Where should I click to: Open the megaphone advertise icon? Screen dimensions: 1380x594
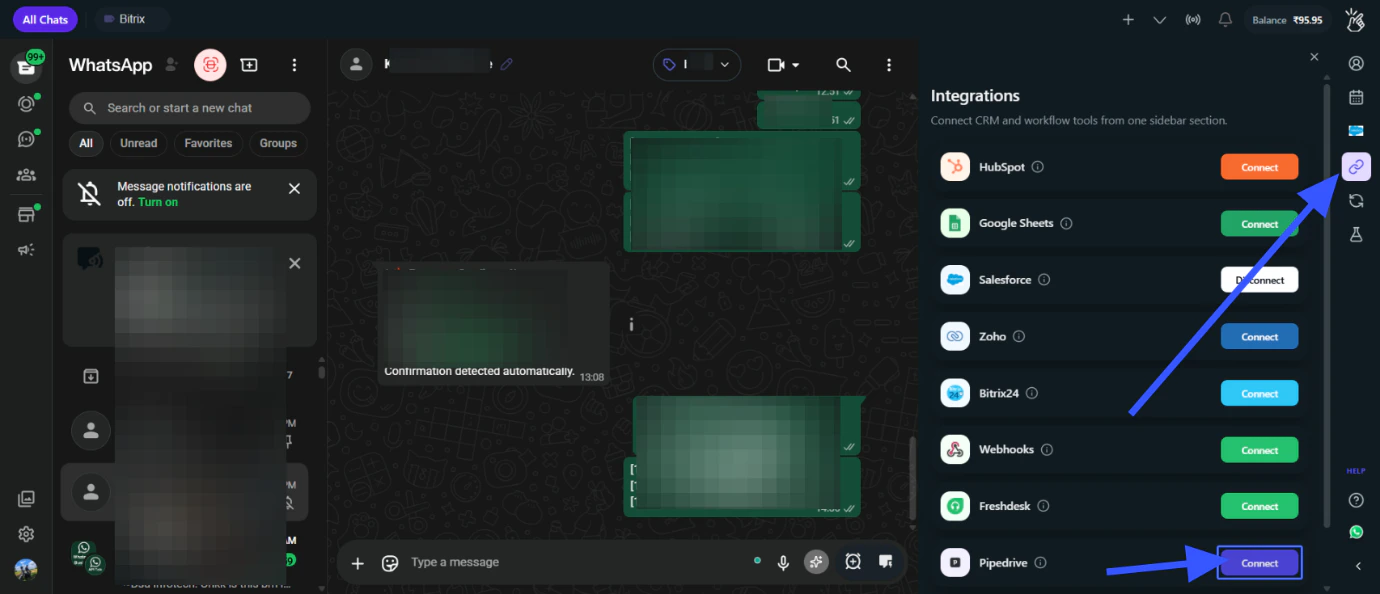tap(26, 250)
